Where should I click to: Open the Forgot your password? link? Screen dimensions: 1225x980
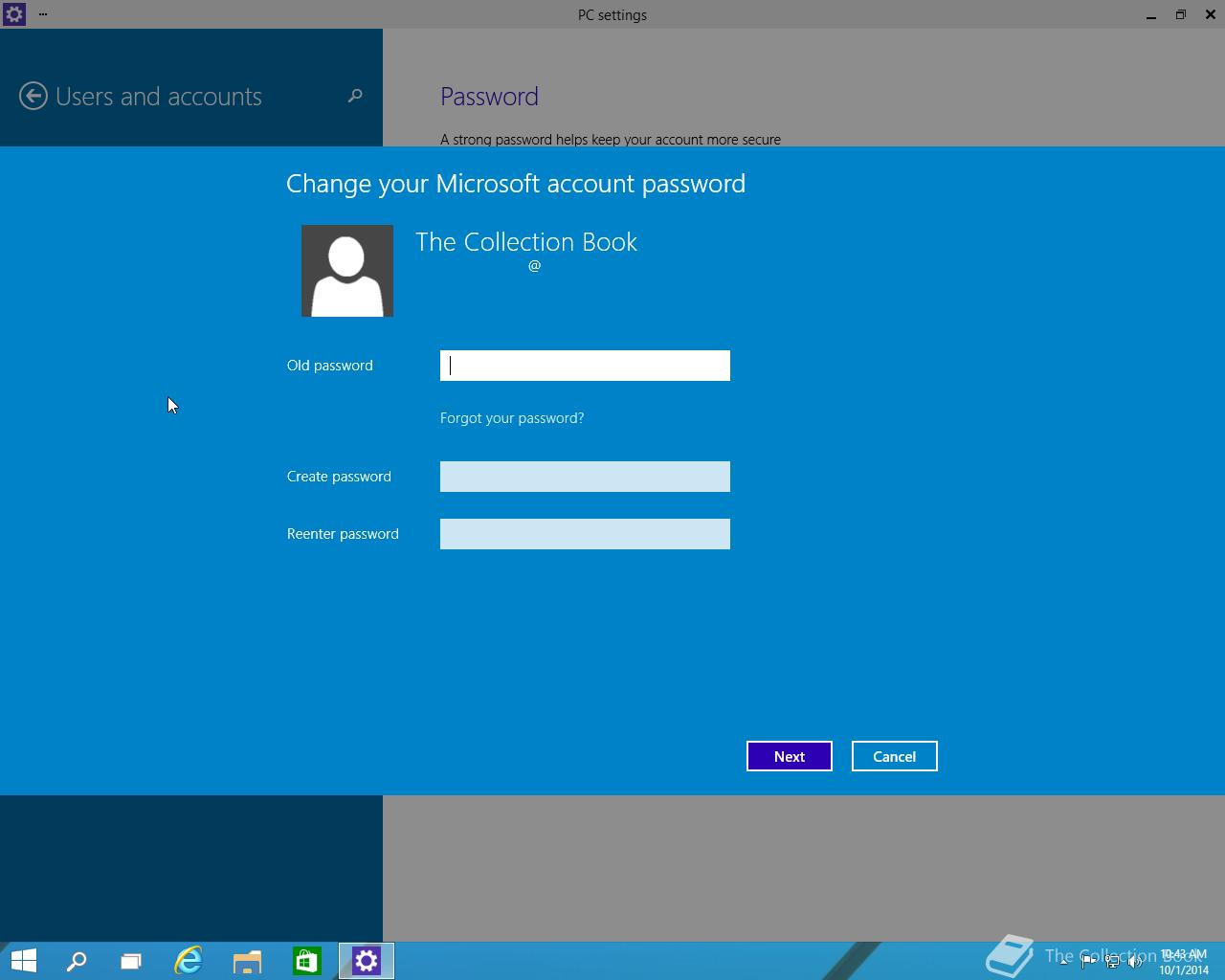[x=512, y=418]
